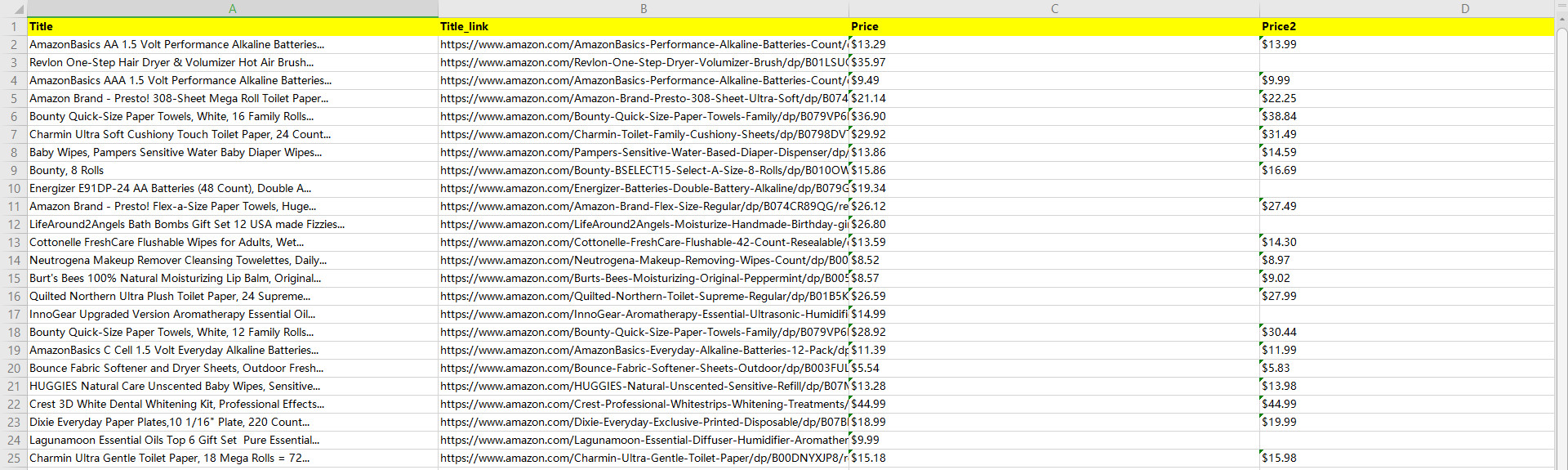Select Burt's Bees Lip Balm cell

[233, 278]
